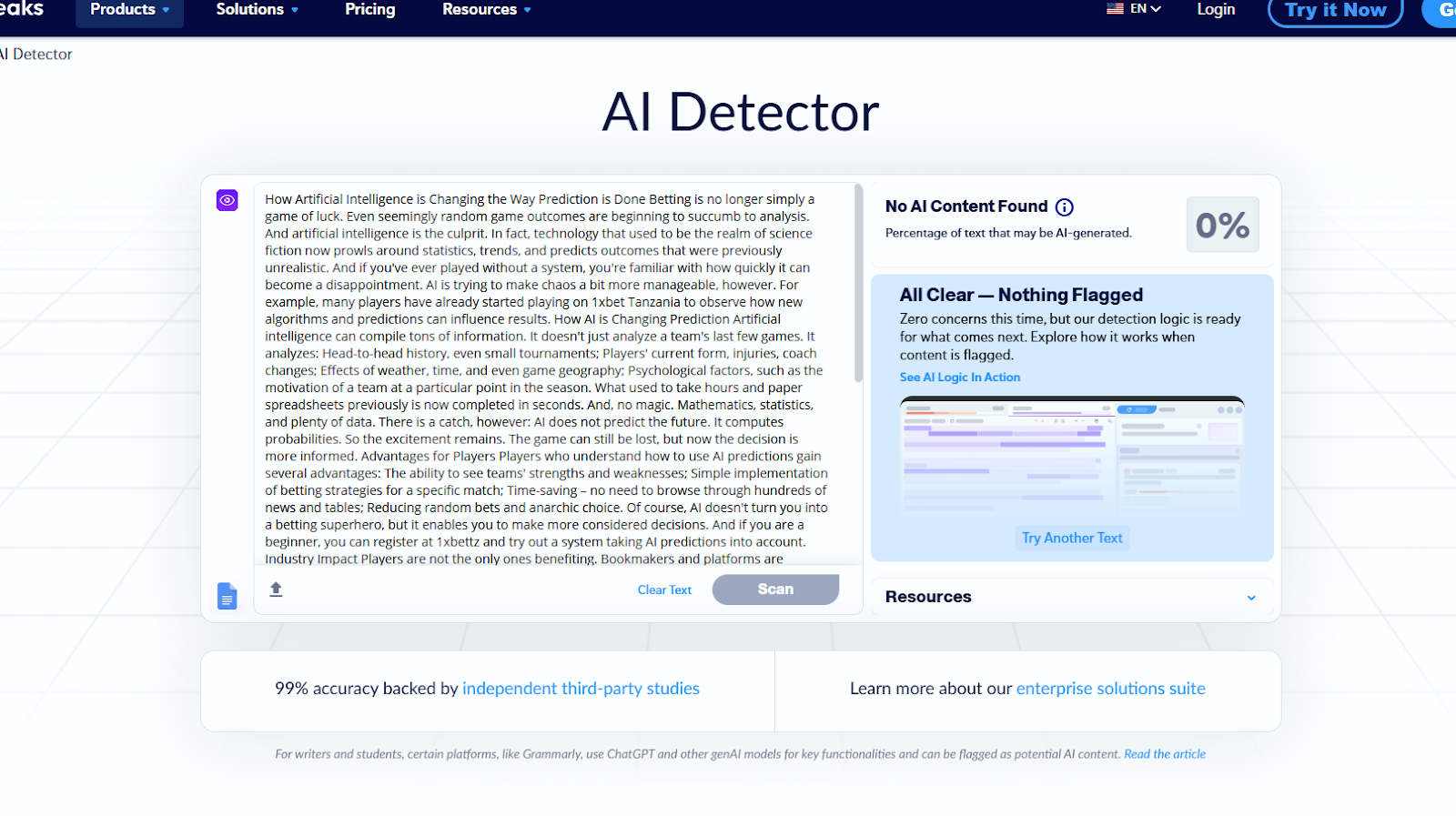
Task: Click Try Another Text button
Action: 1072,539
